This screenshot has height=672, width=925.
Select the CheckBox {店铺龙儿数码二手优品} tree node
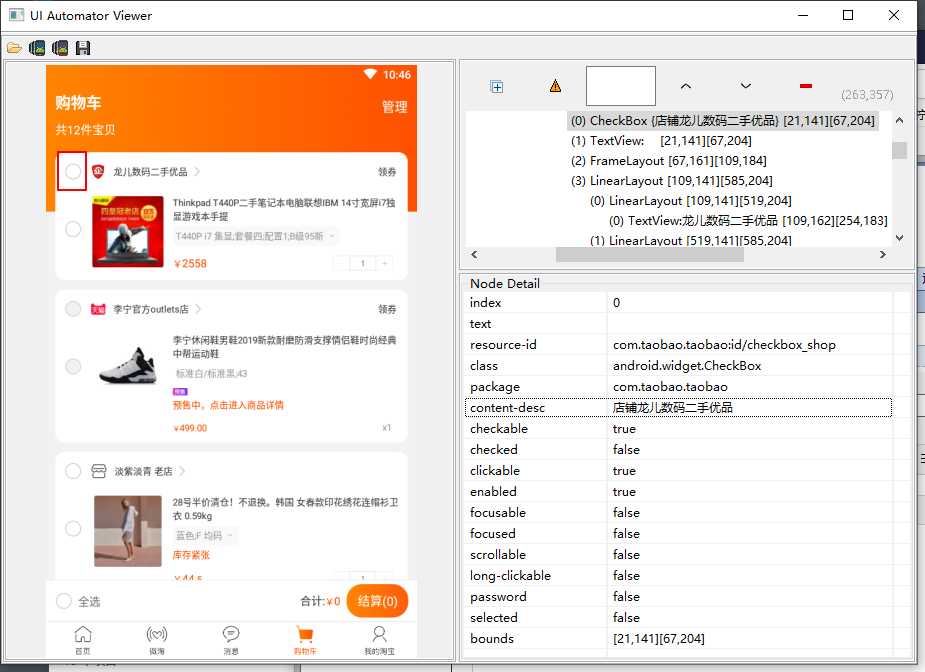(x=723, y=120)
